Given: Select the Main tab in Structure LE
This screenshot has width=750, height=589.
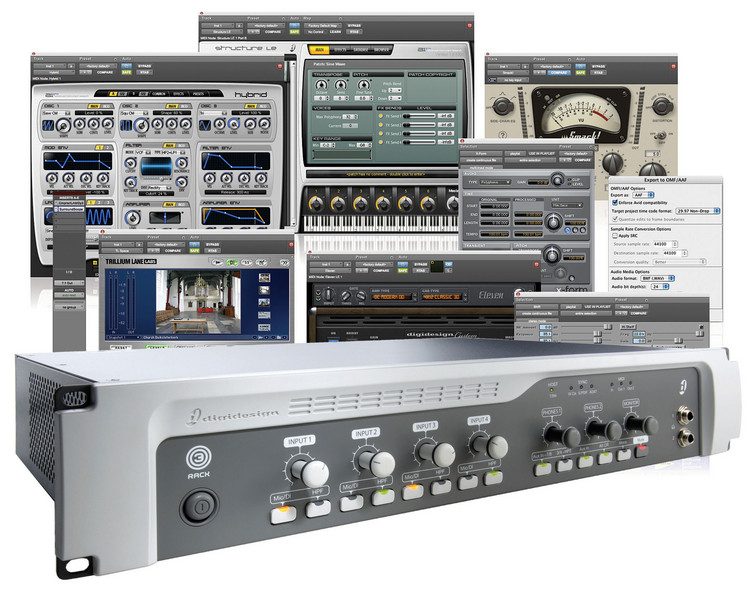Looking at the screenshot, I should pyautogui.click(x=319, y=48).
